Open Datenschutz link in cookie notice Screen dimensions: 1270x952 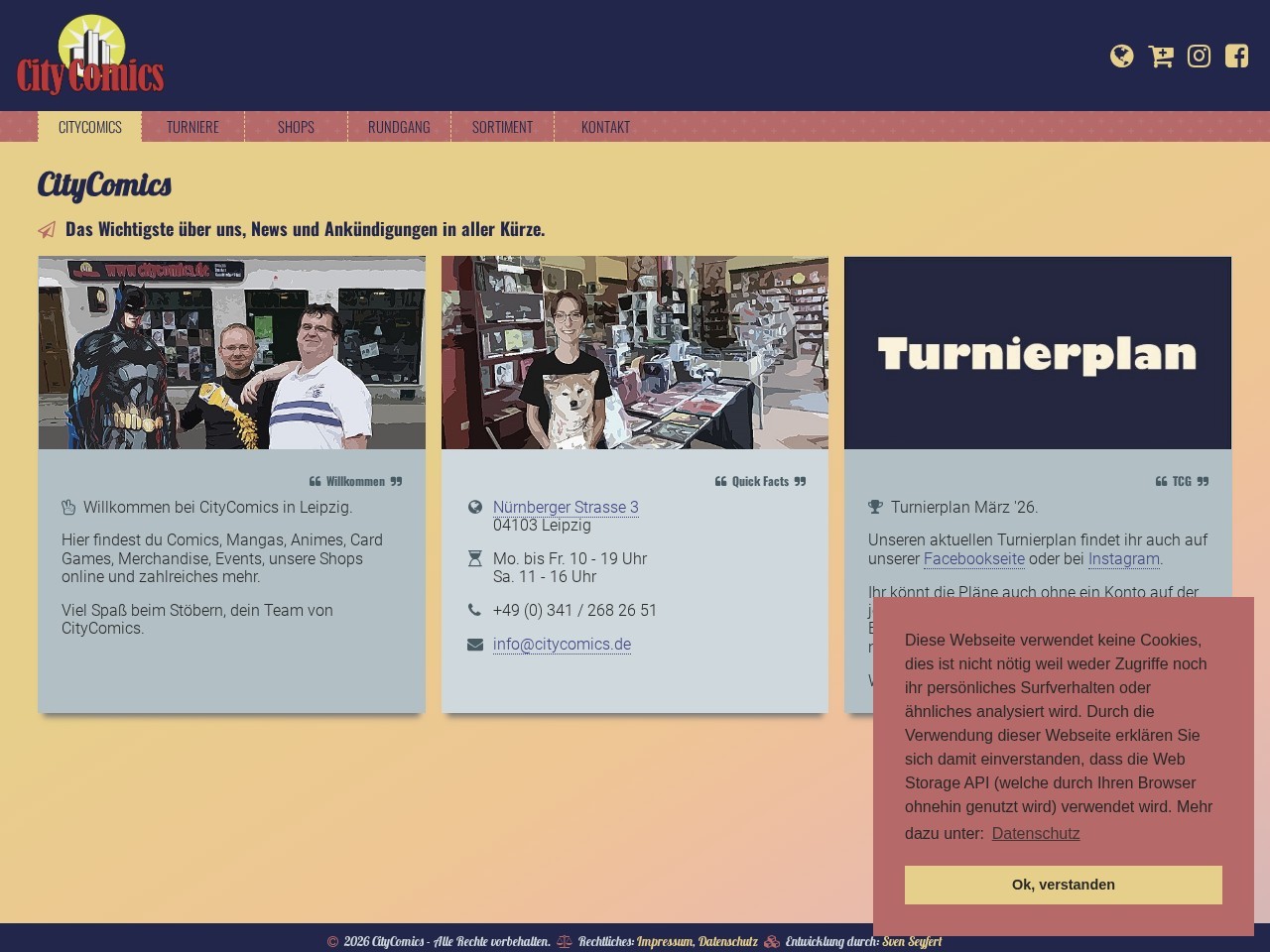(1035, 834)
